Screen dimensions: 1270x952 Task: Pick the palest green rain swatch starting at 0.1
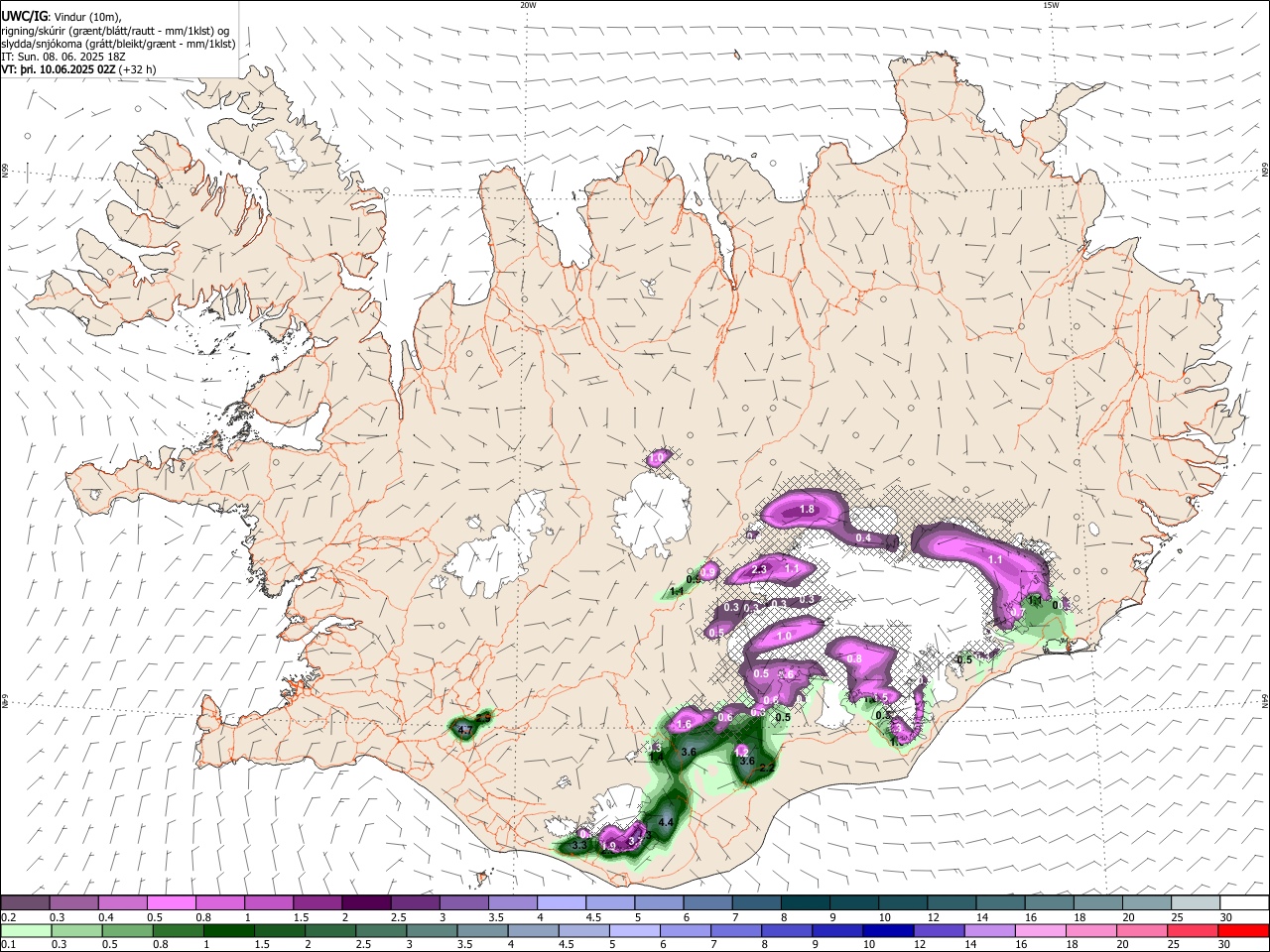[x=25, y=931]
